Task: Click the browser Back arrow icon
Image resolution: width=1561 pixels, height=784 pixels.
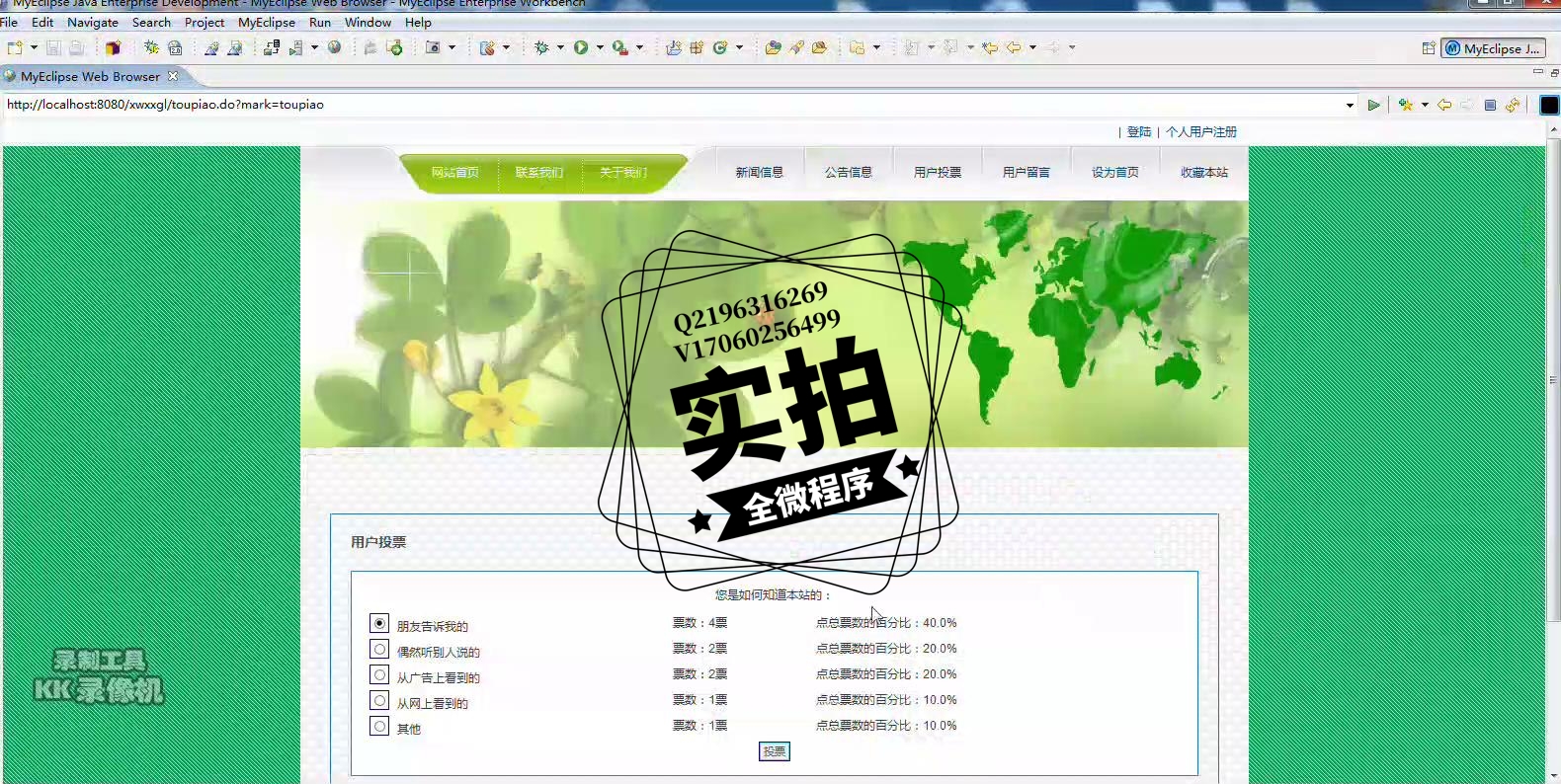Action: 1444,105
